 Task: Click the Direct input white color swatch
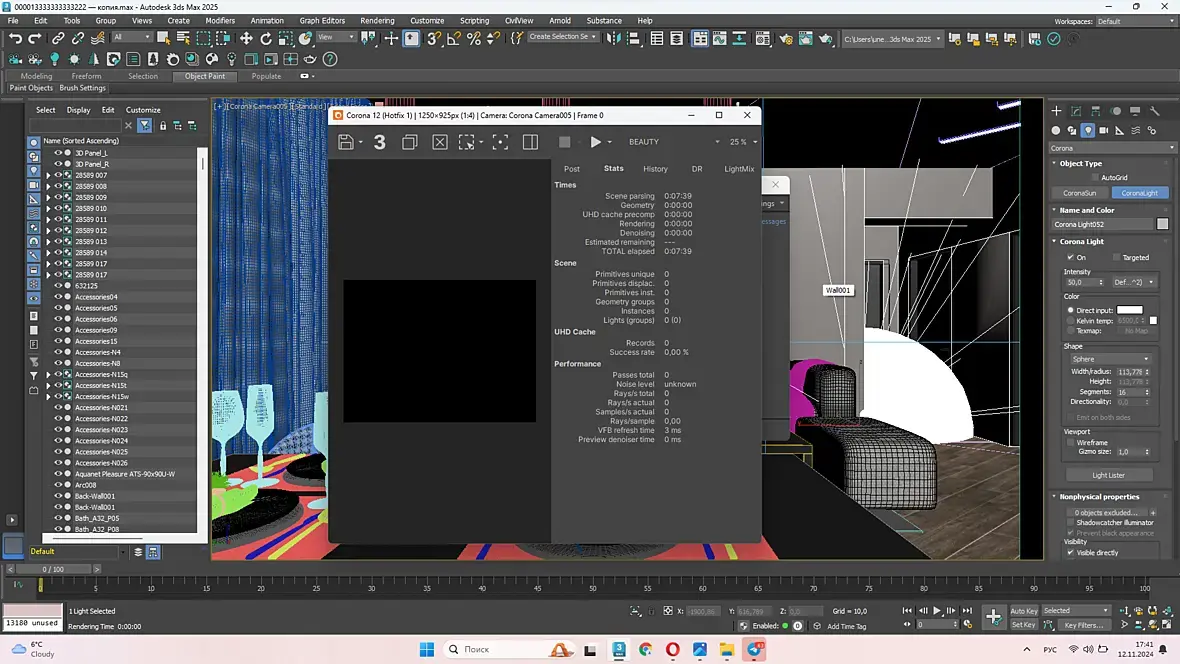[x=1129, y=310]
